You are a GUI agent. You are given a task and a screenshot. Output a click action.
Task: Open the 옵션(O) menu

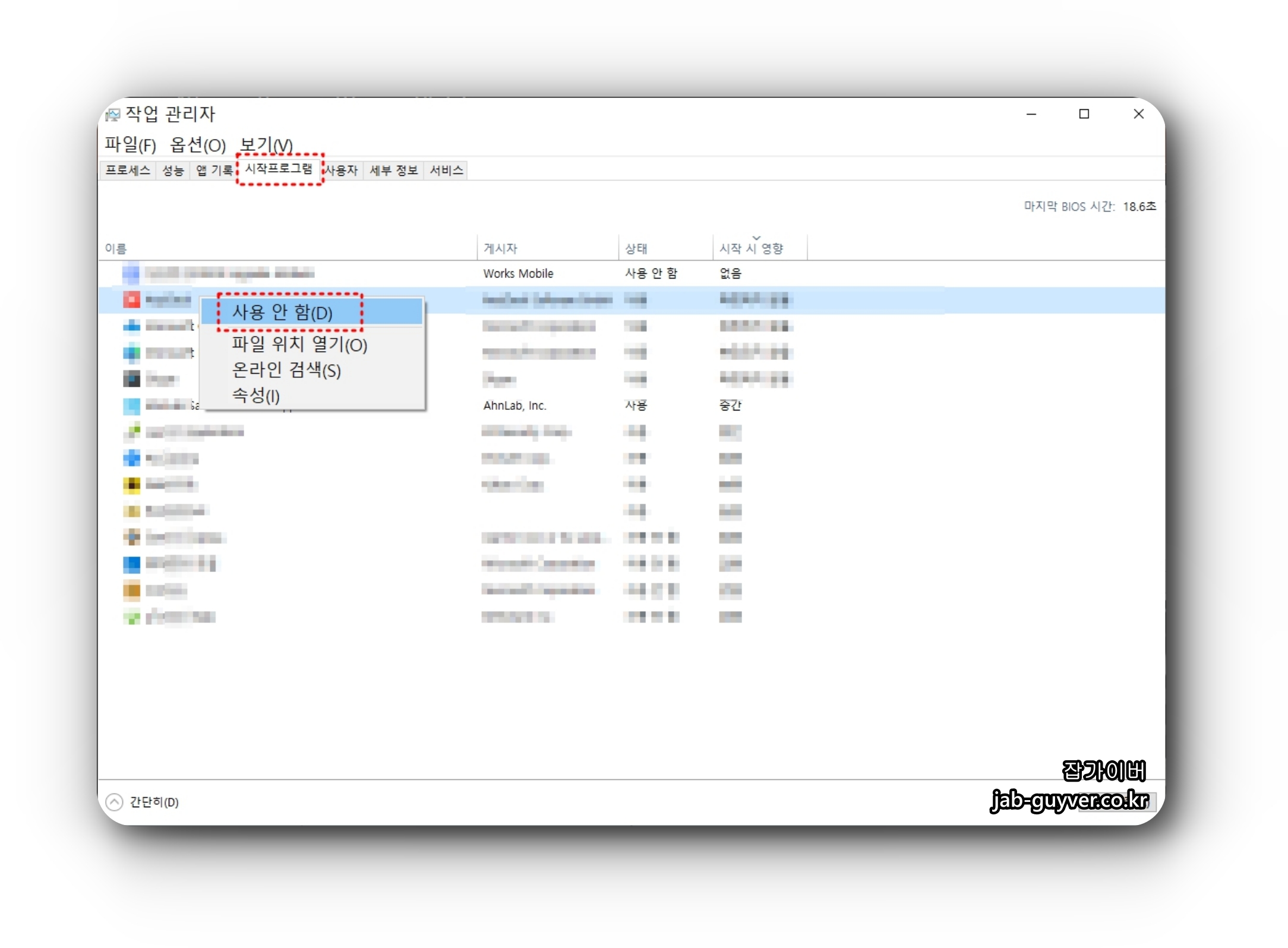pos(197,144)
